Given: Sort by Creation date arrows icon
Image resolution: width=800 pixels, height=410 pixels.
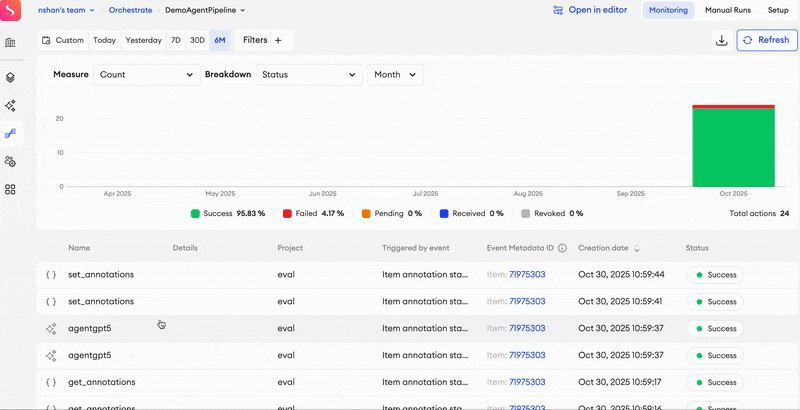Looking at the screenshot, I should [637, 248].
